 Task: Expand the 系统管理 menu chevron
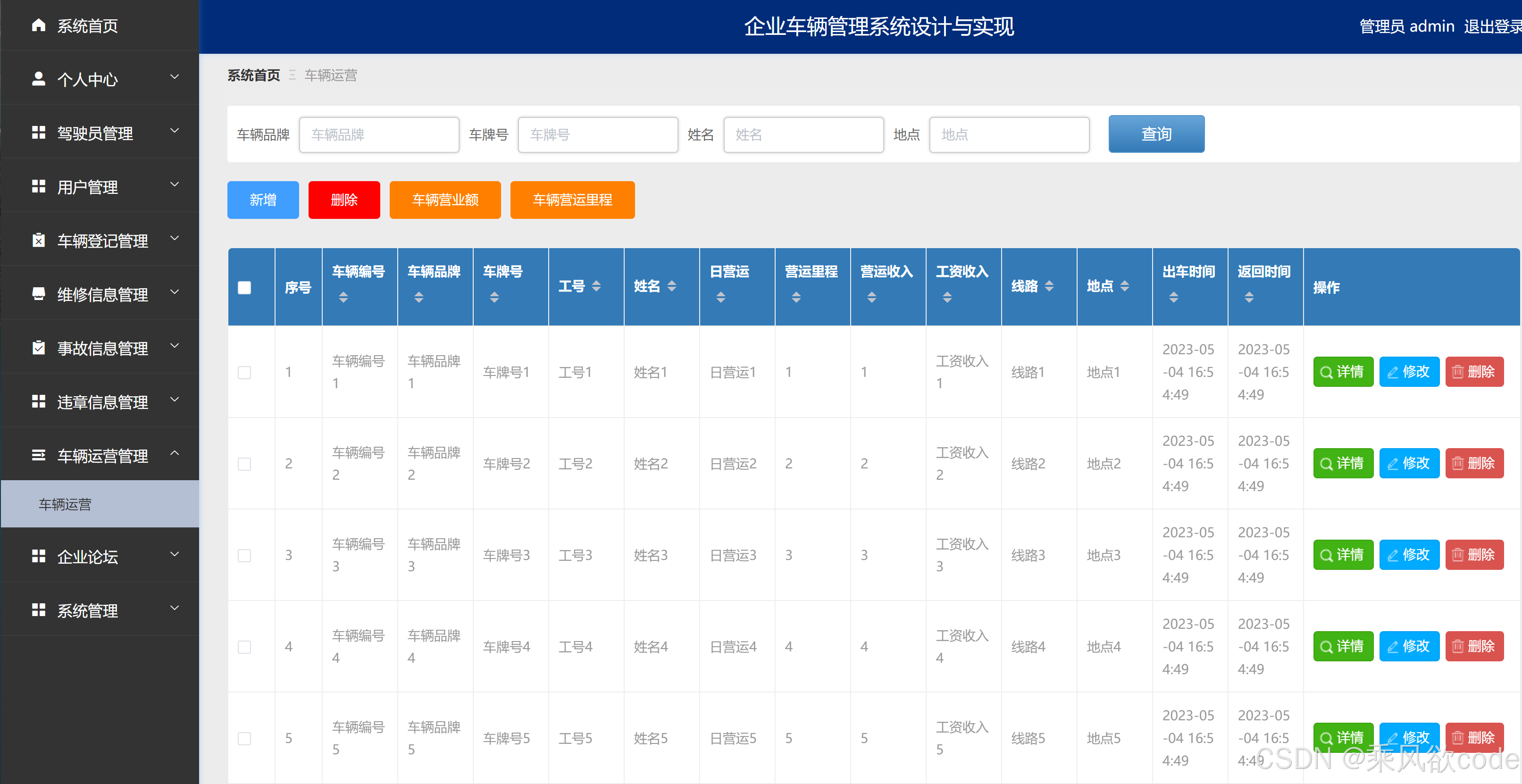[174, 609]
